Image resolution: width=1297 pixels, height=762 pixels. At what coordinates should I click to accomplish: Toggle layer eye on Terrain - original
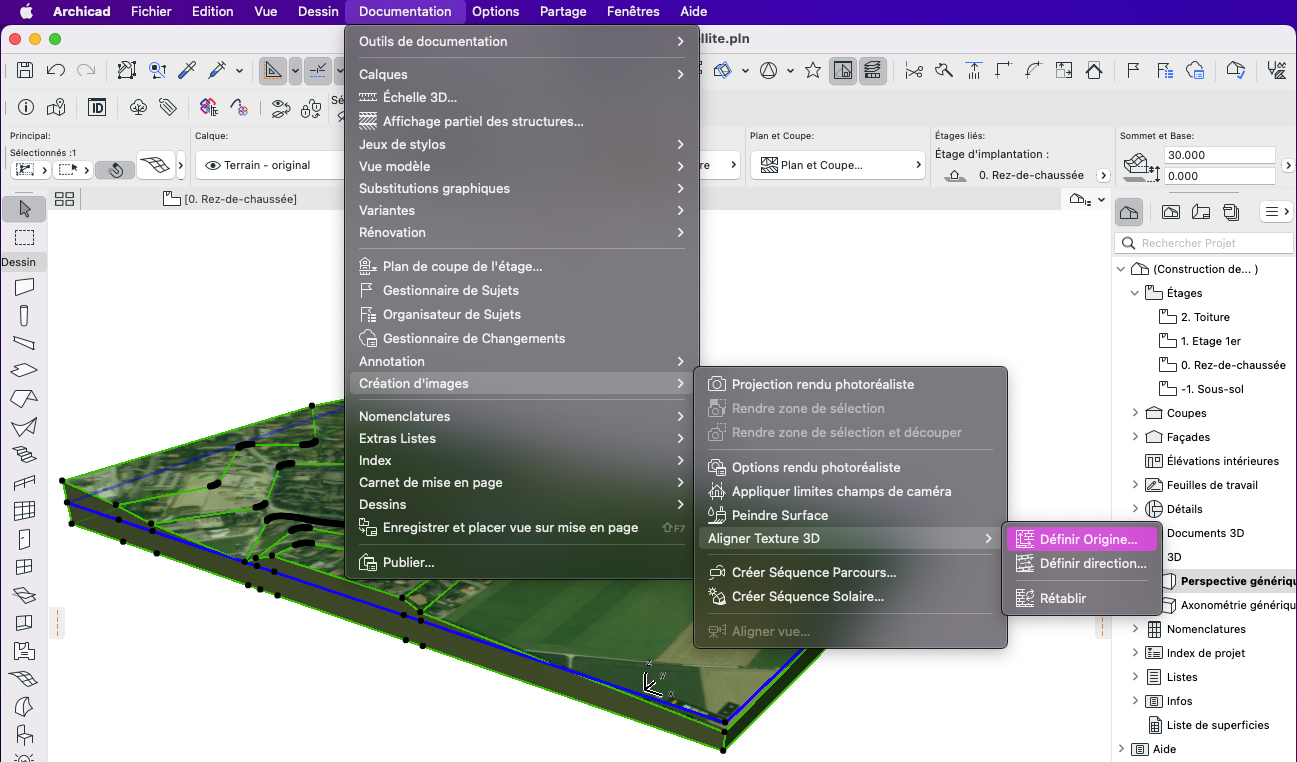pyautogui.click(x=212, y=165)
